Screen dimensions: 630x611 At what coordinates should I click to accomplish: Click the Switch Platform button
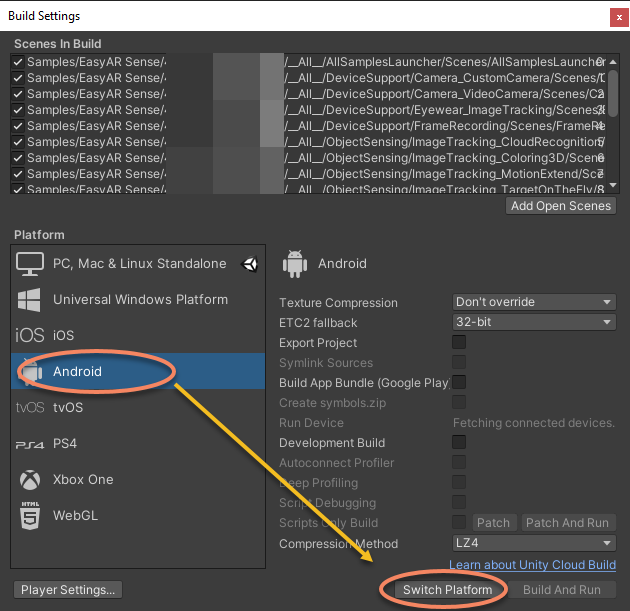coord(447,590)
